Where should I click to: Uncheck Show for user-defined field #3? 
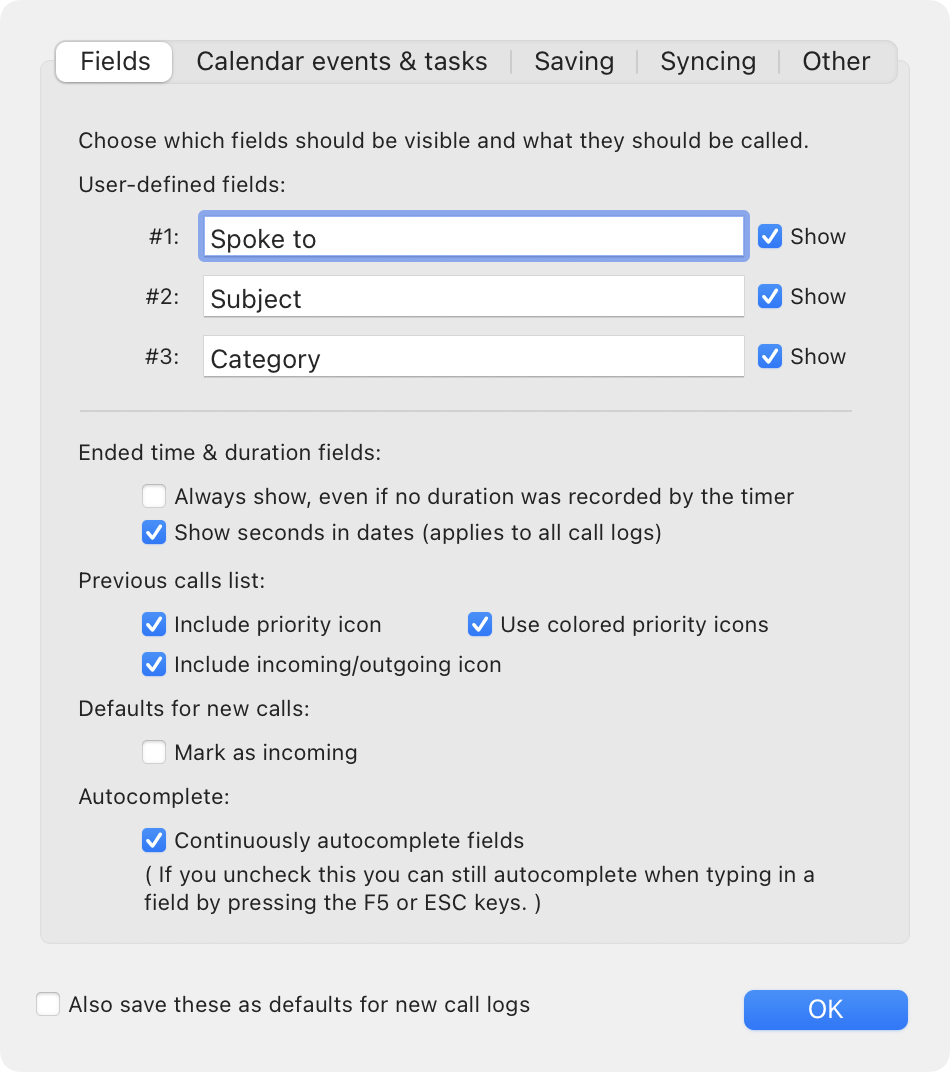click(770, 357)
